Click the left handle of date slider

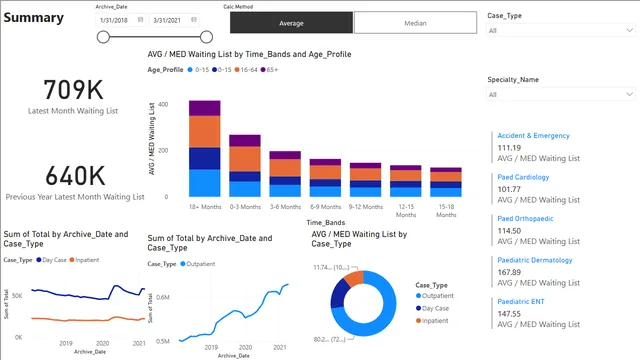coord(103,37)
